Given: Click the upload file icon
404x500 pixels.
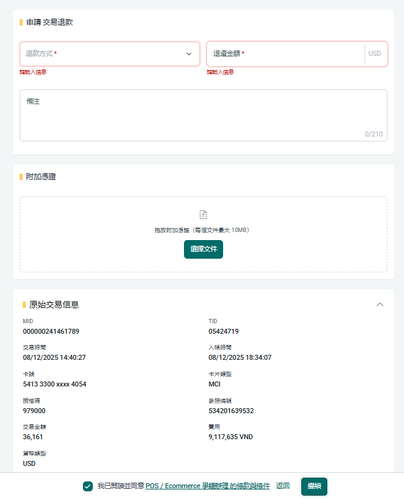Looking at the screenshot, I should [203, 214].
